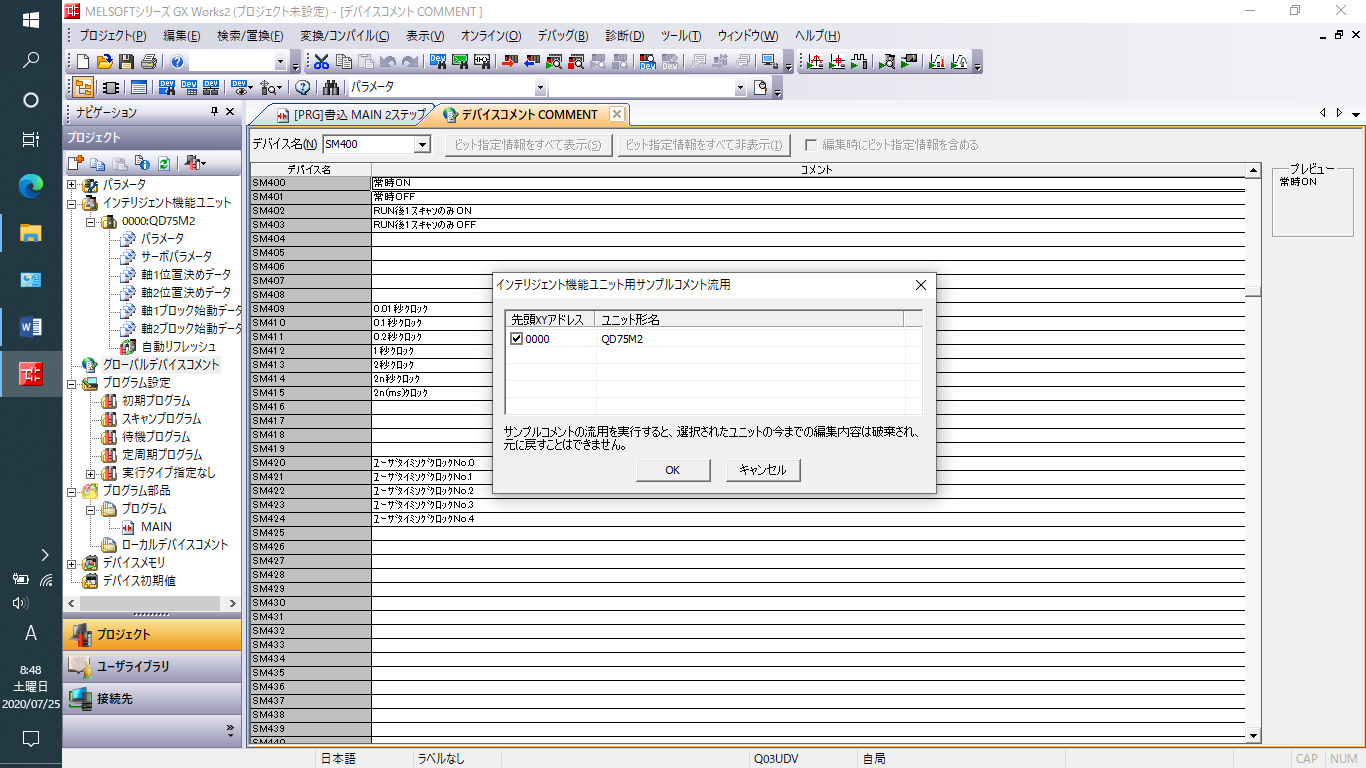Select ローカルデバイスコメント in the tree
Screen dimensions: 1366x768
[175, 545]
